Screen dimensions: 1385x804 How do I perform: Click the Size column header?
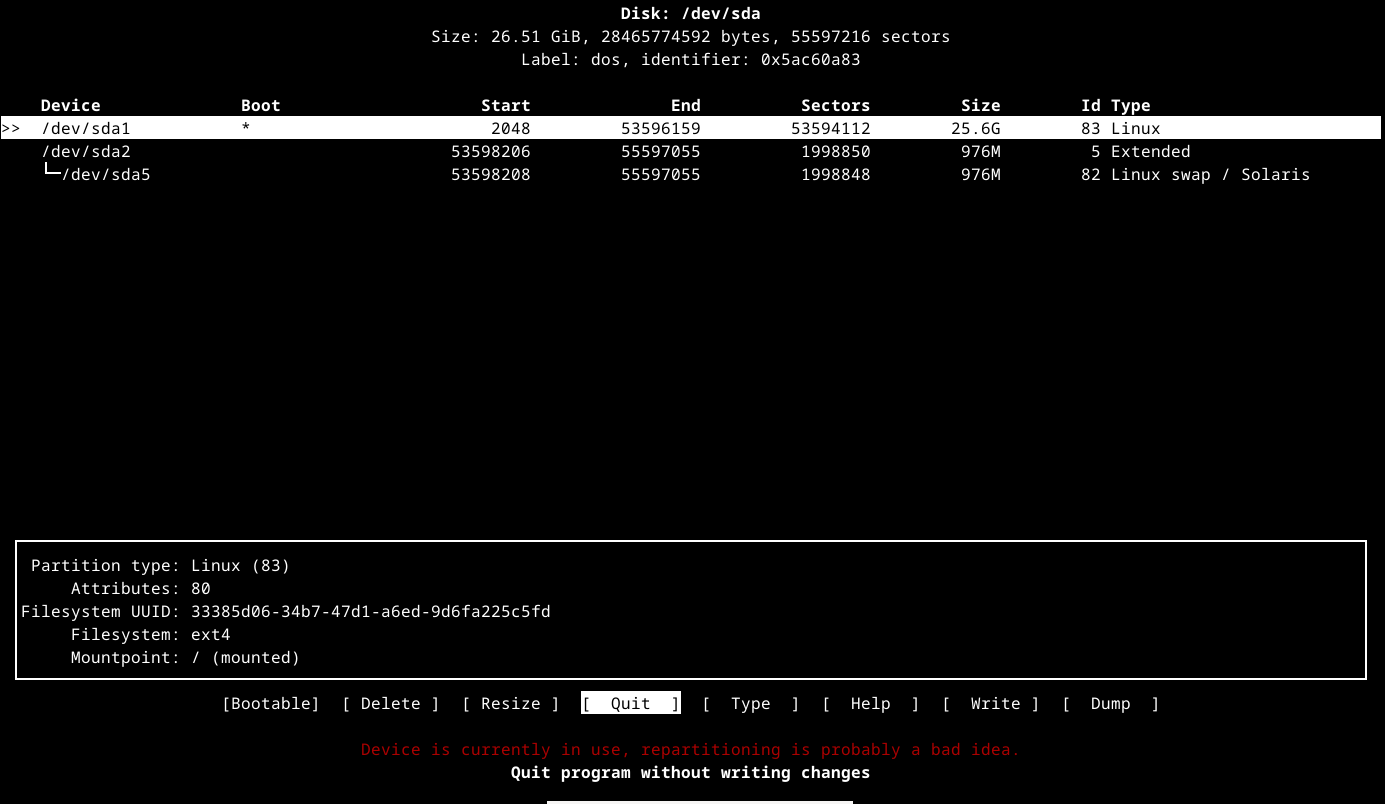point(980,106)
